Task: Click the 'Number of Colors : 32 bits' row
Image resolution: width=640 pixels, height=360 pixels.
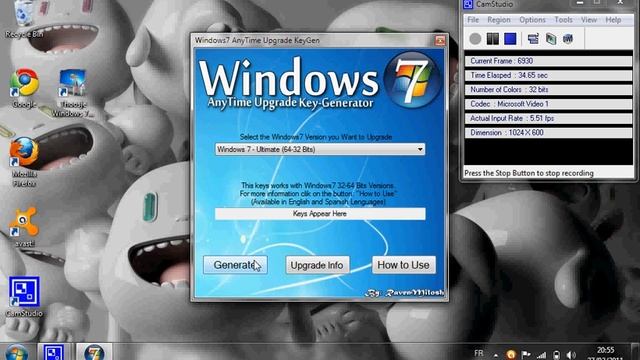Action: coord(548,90)
